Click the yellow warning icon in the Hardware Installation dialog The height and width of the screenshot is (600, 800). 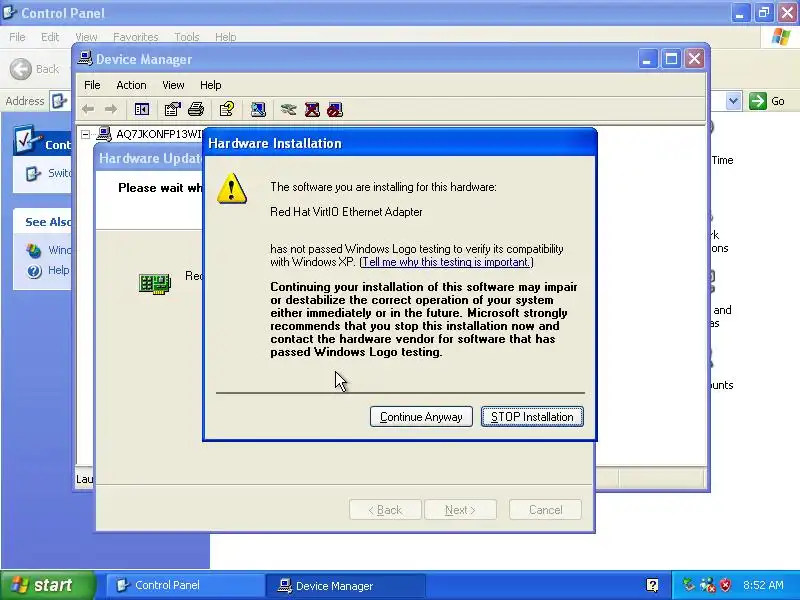(x=232, y=188)
